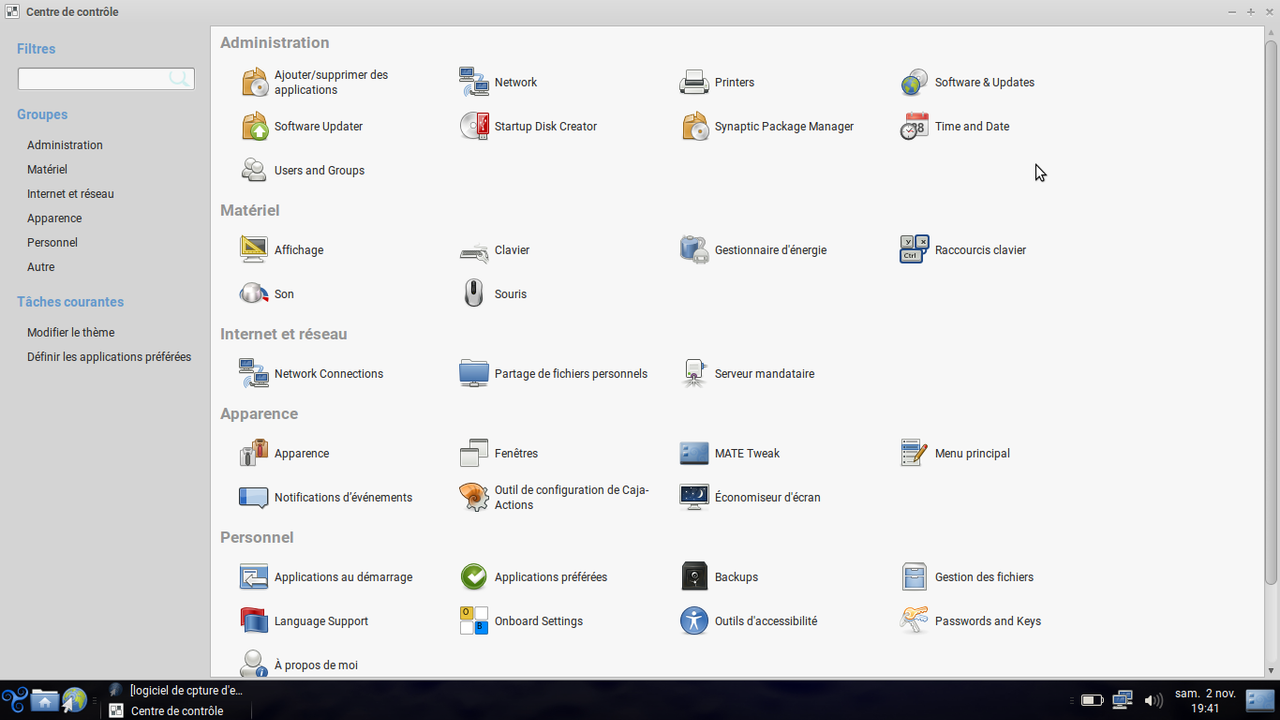1280x720 pixels.
Task: Jump to Matériel group in sidebar
Action: click(47, 170)
